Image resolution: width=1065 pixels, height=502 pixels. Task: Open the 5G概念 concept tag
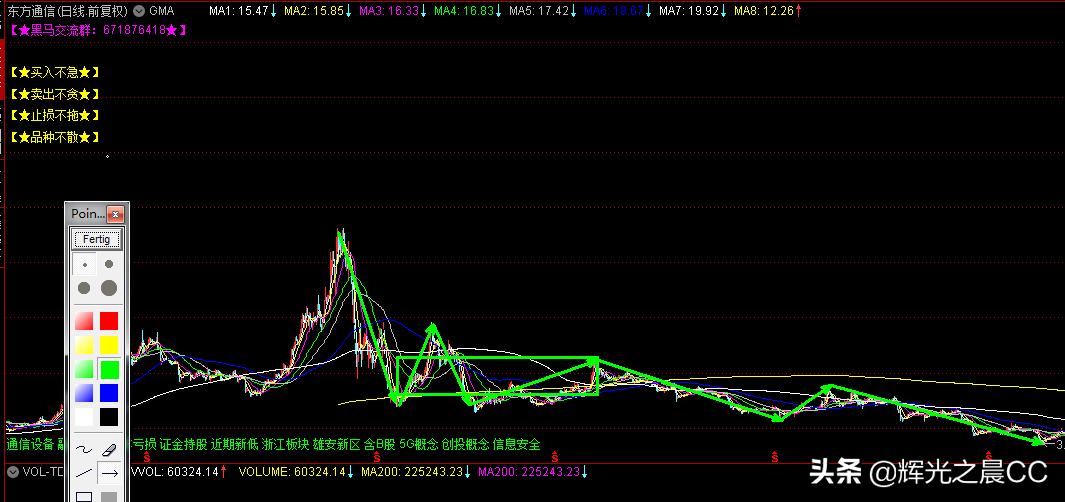[x=418, y=444]
